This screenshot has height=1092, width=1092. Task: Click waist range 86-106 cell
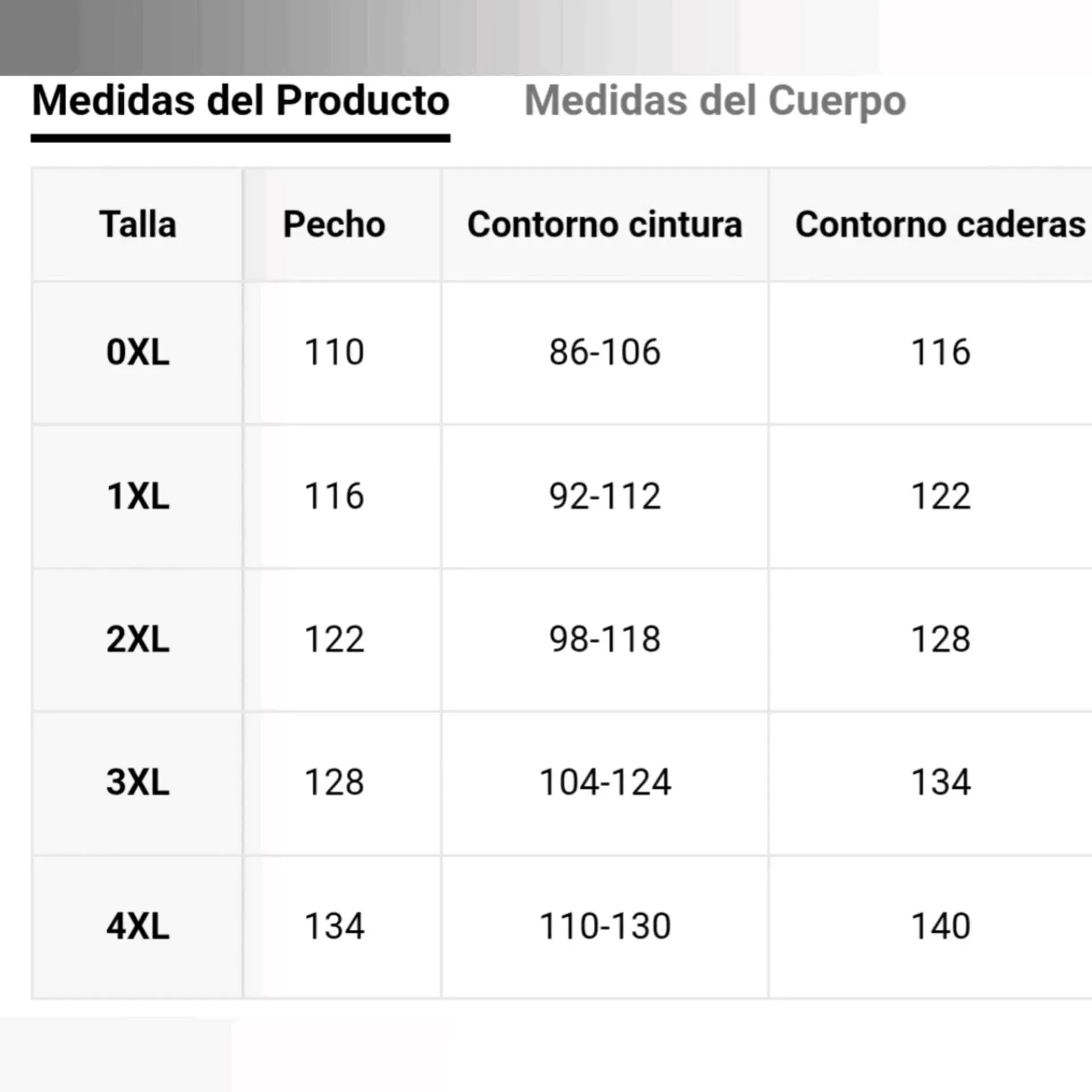click(x=604, y=352)
